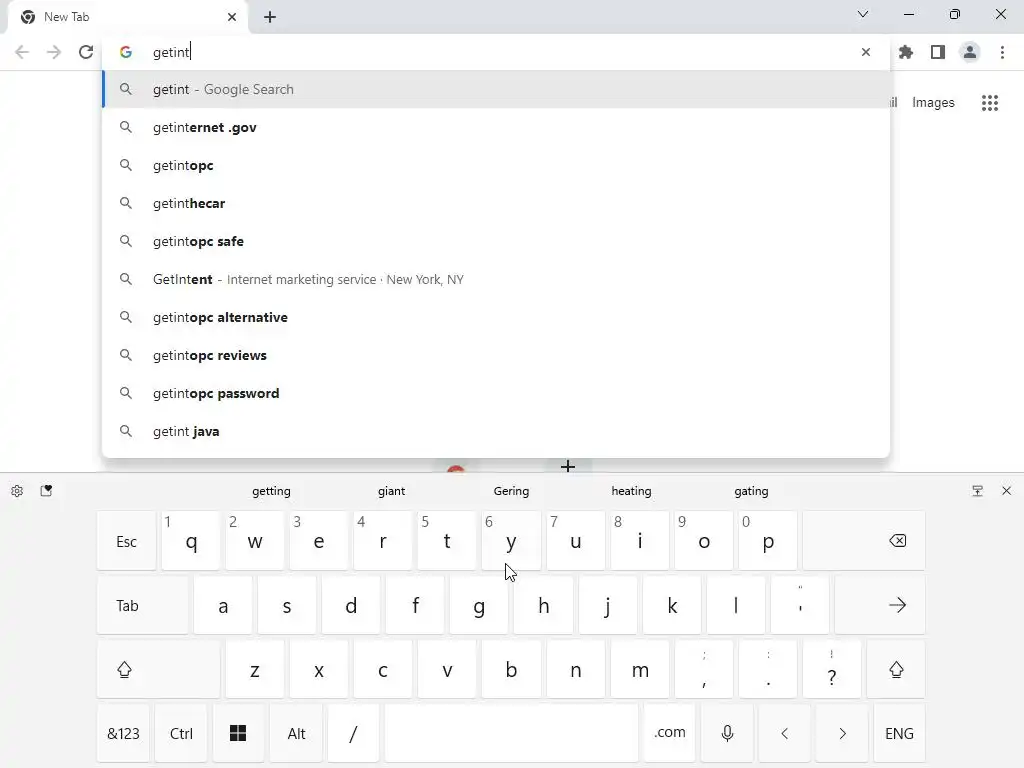Viewport: 1024px width, 768px height.
Task: Insert word prediction 'Gering'
Action: (511, 491)
